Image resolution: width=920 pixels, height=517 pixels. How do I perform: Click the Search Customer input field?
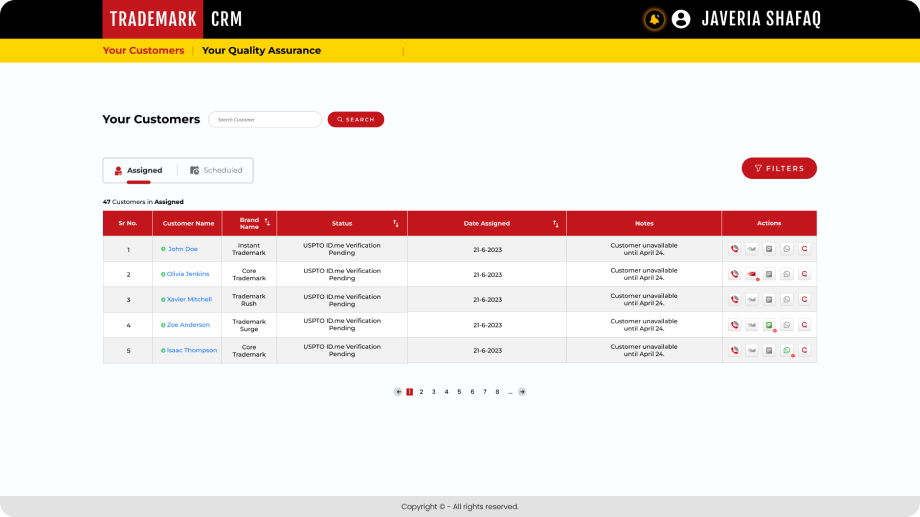(x=265, y=119)
